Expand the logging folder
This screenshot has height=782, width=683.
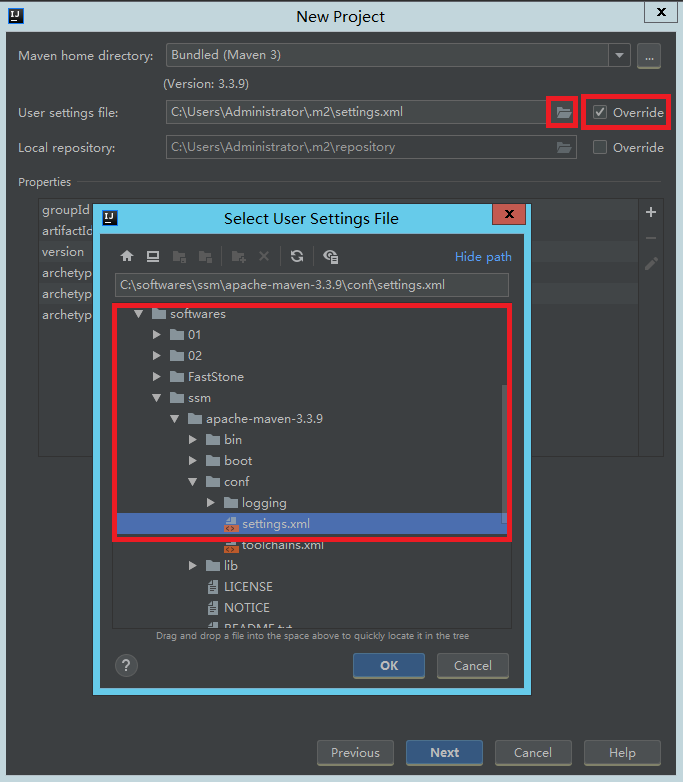click(x=211, y=502)
